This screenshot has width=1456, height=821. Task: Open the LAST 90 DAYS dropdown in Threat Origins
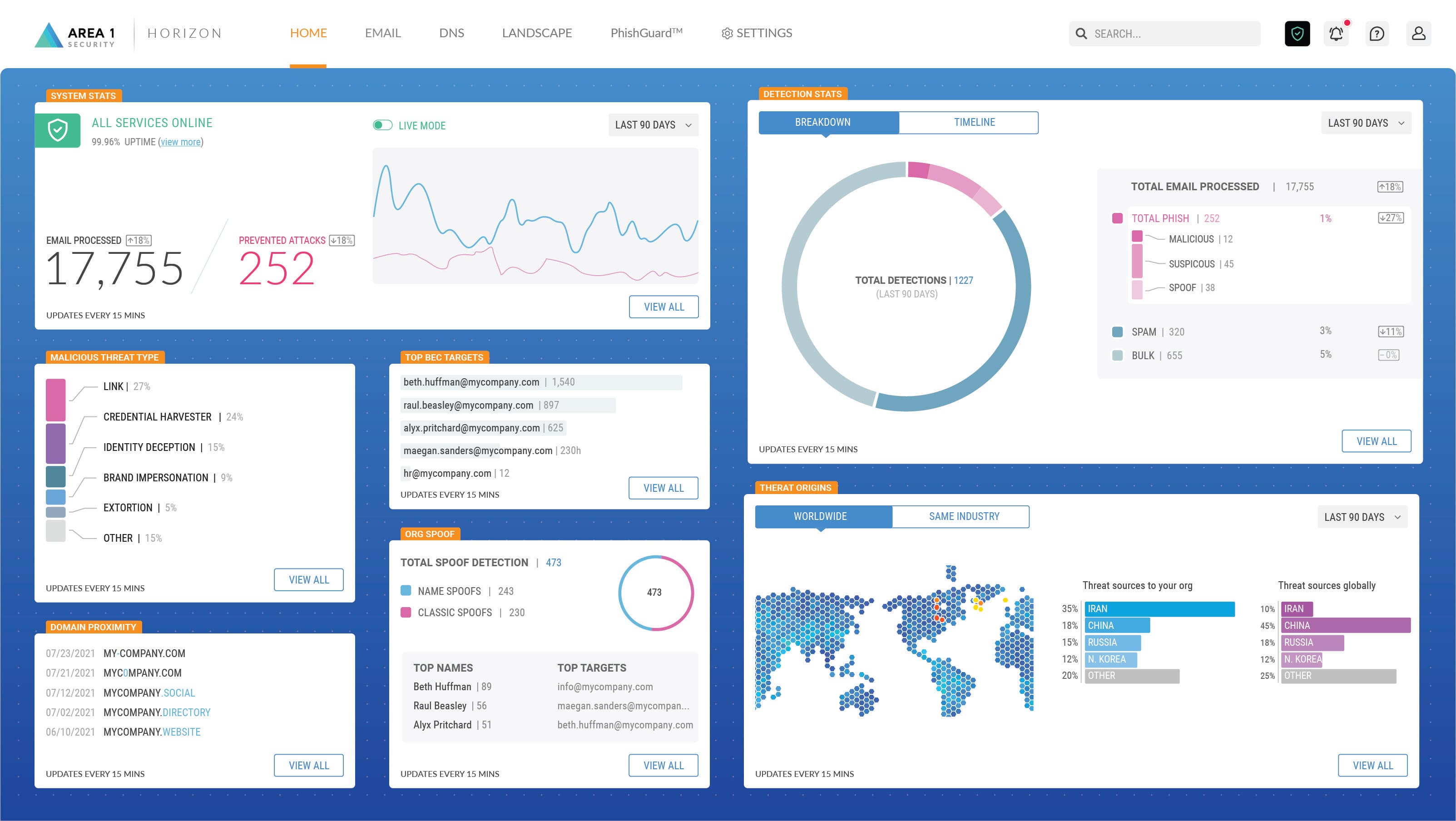(1361, 516)
